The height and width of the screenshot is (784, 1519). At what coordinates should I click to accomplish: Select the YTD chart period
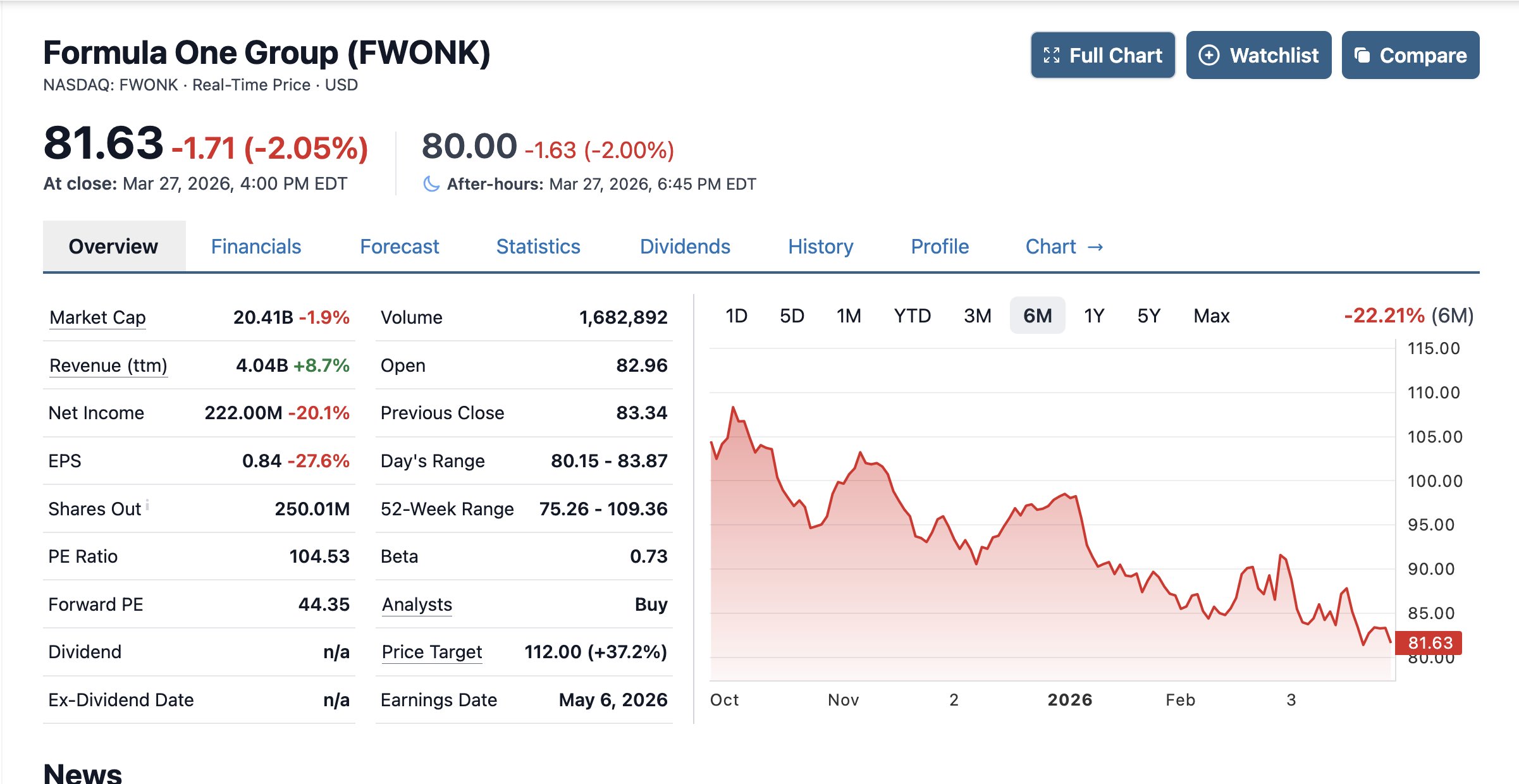(x=912, y=315)
